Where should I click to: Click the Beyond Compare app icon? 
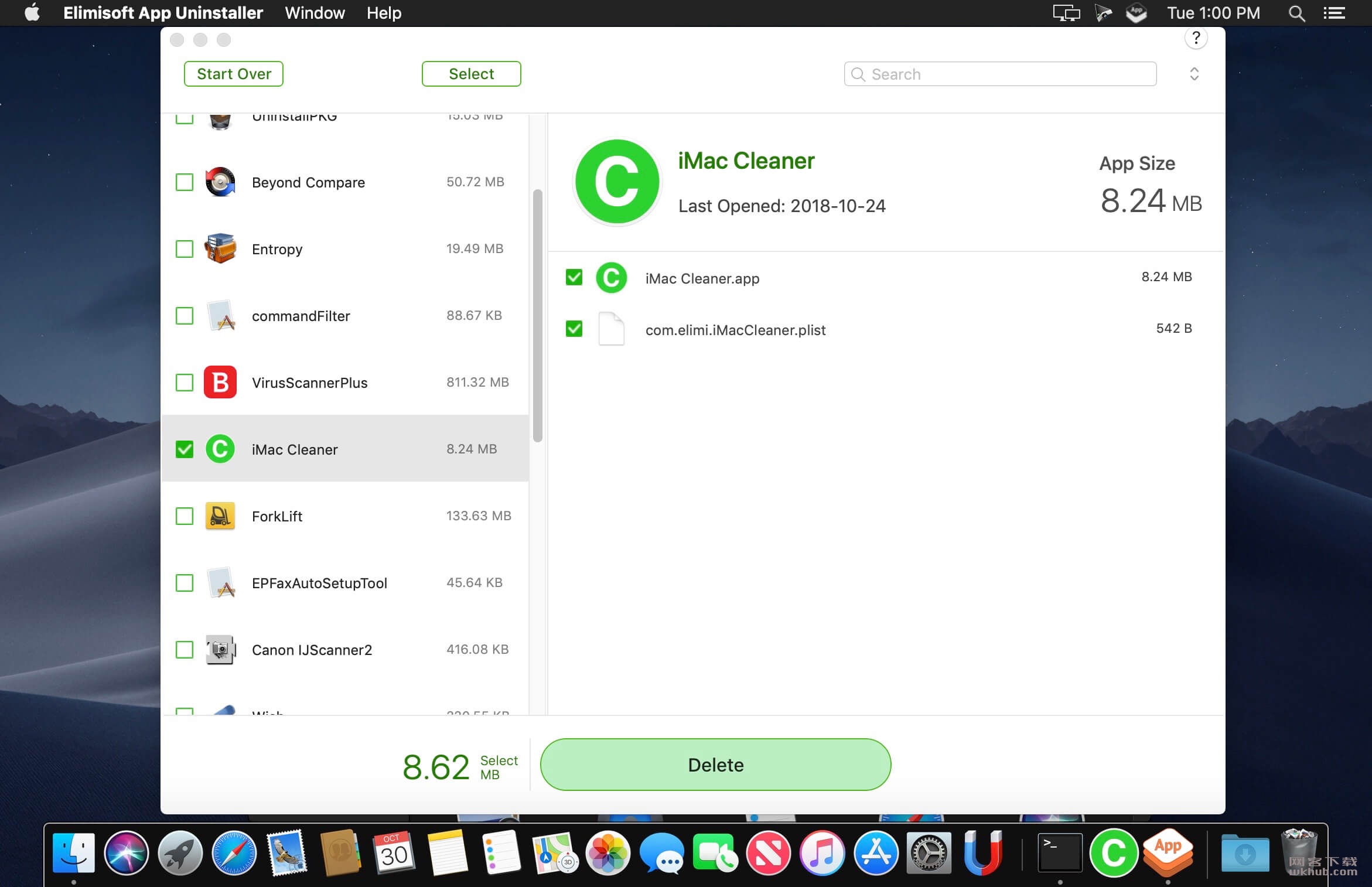[220, 182]
